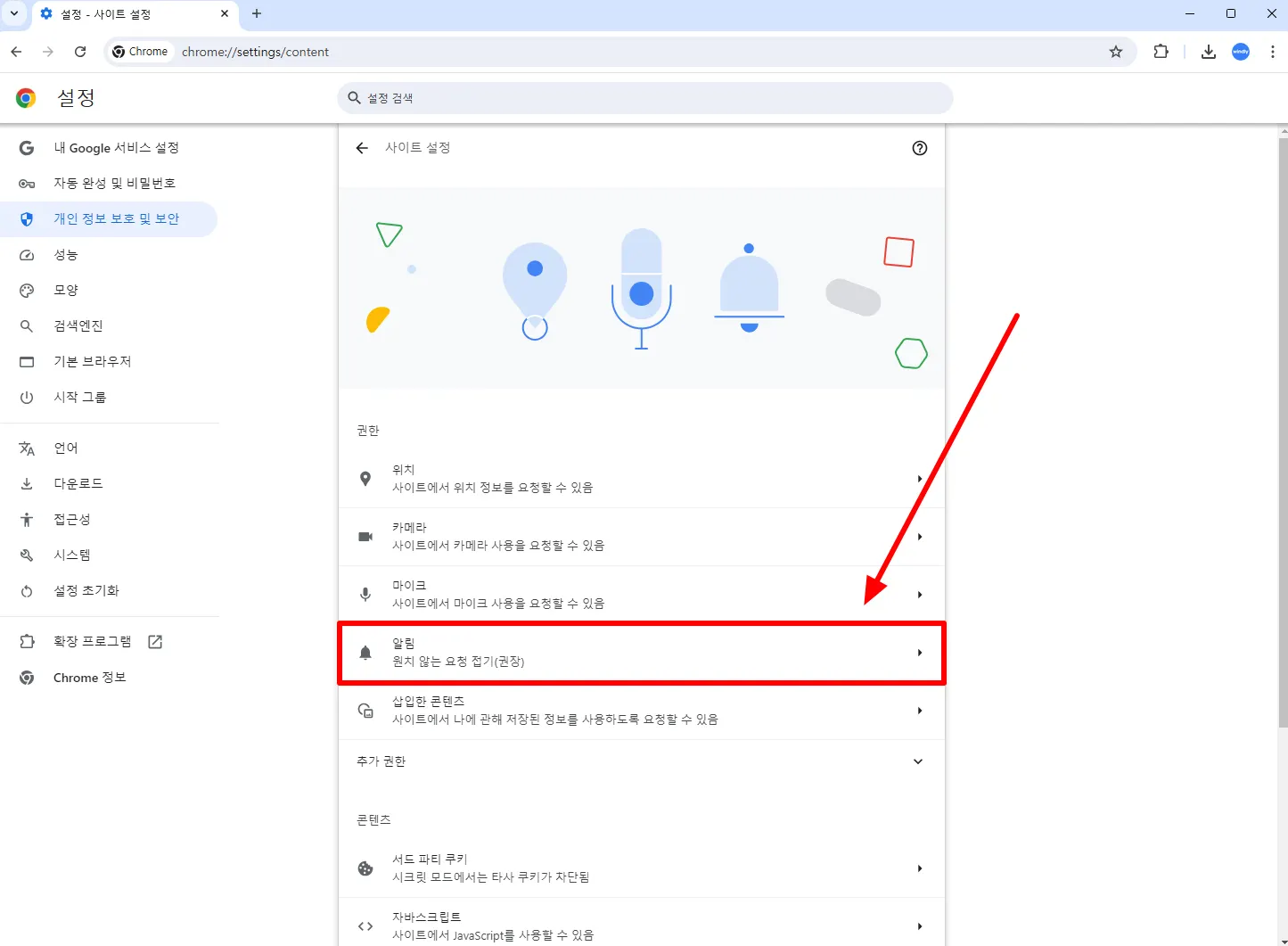Click 사이트에서 마이크 사용을 요청할 수 있음 text
Viewport: 1288px width, 946px height.
click(x=498, y=604)
